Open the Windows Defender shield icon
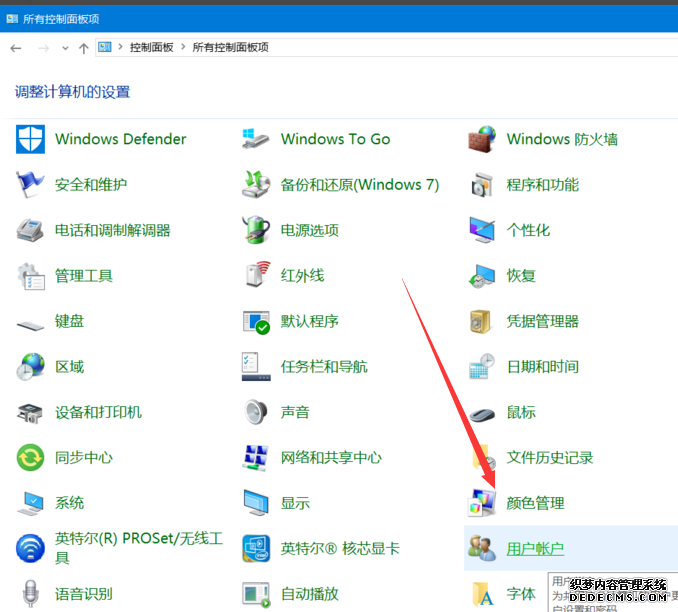This screenshot has width=678, height=612. tap(30, 139)
